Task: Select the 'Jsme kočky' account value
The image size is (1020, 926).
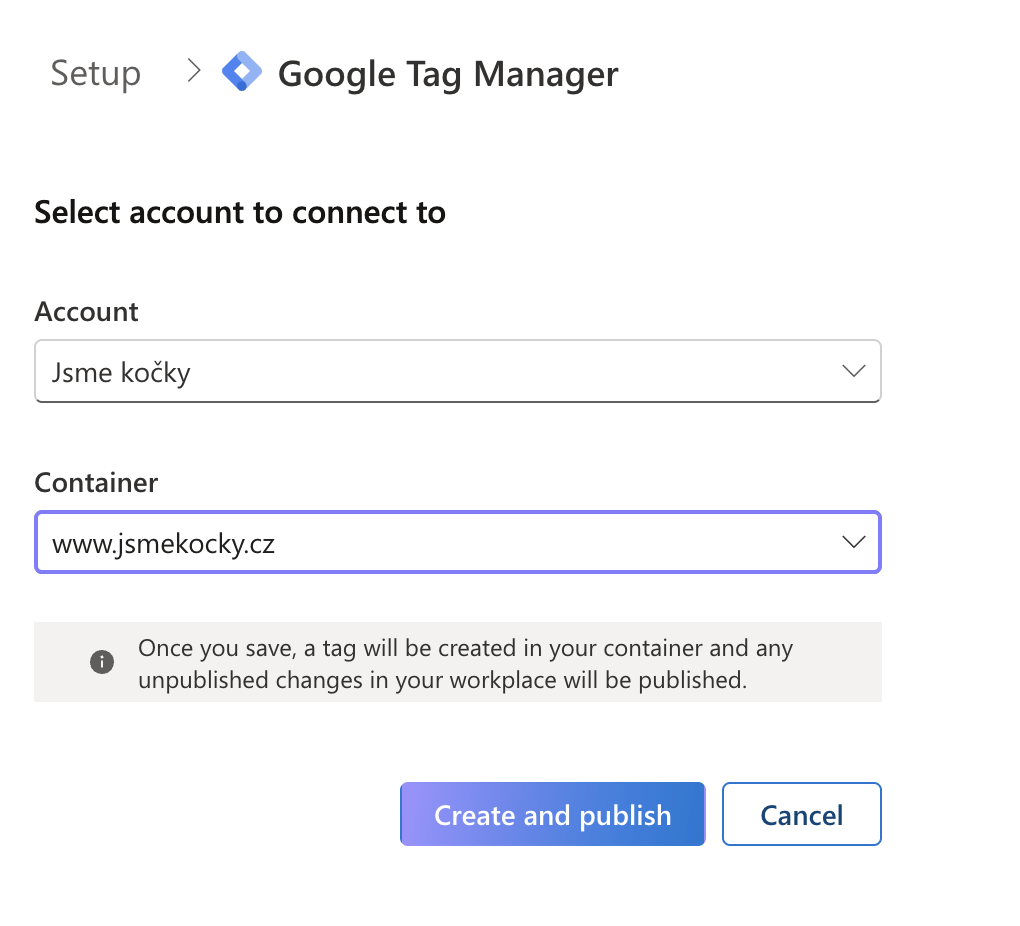Action: [x=121, y=373]
